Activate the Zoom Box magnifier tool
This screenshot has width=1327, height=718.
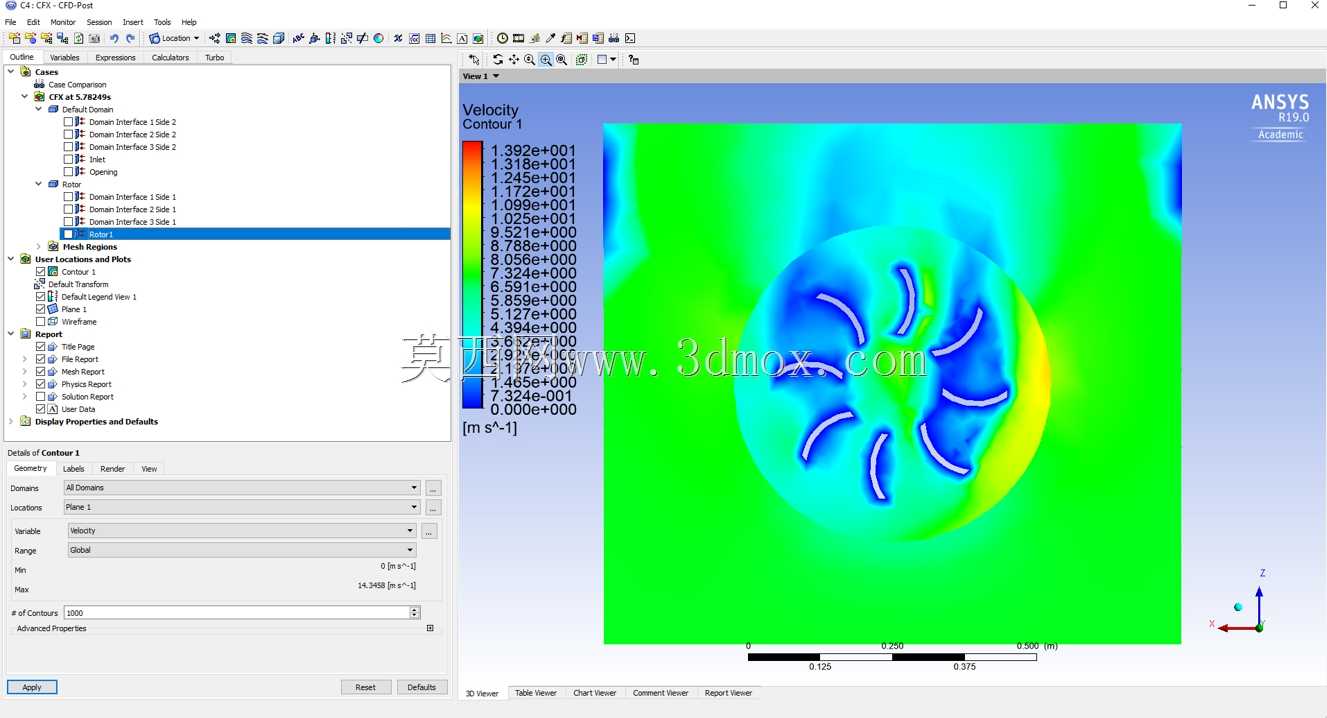pyautogui.click(x=546, y=60)
